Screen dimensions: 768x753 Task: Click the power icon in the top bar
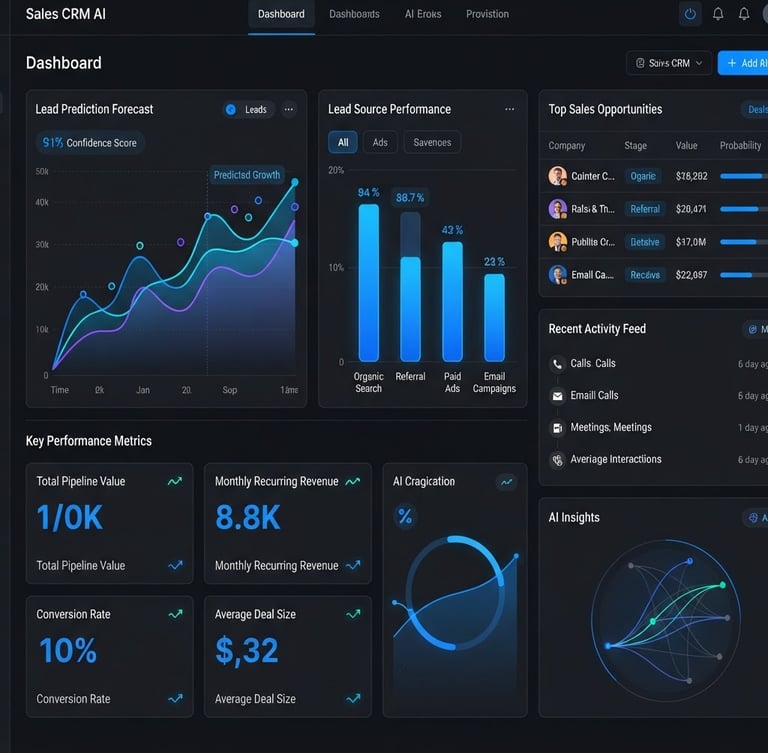click(x=690, y=14)
